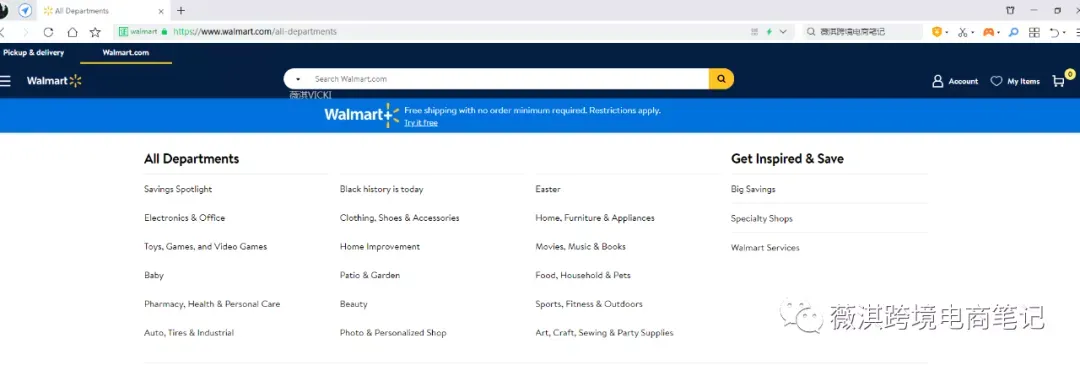Open the Walmart Services link
1080x365 pixels.
pyautogui.click(x=765, y=248)
